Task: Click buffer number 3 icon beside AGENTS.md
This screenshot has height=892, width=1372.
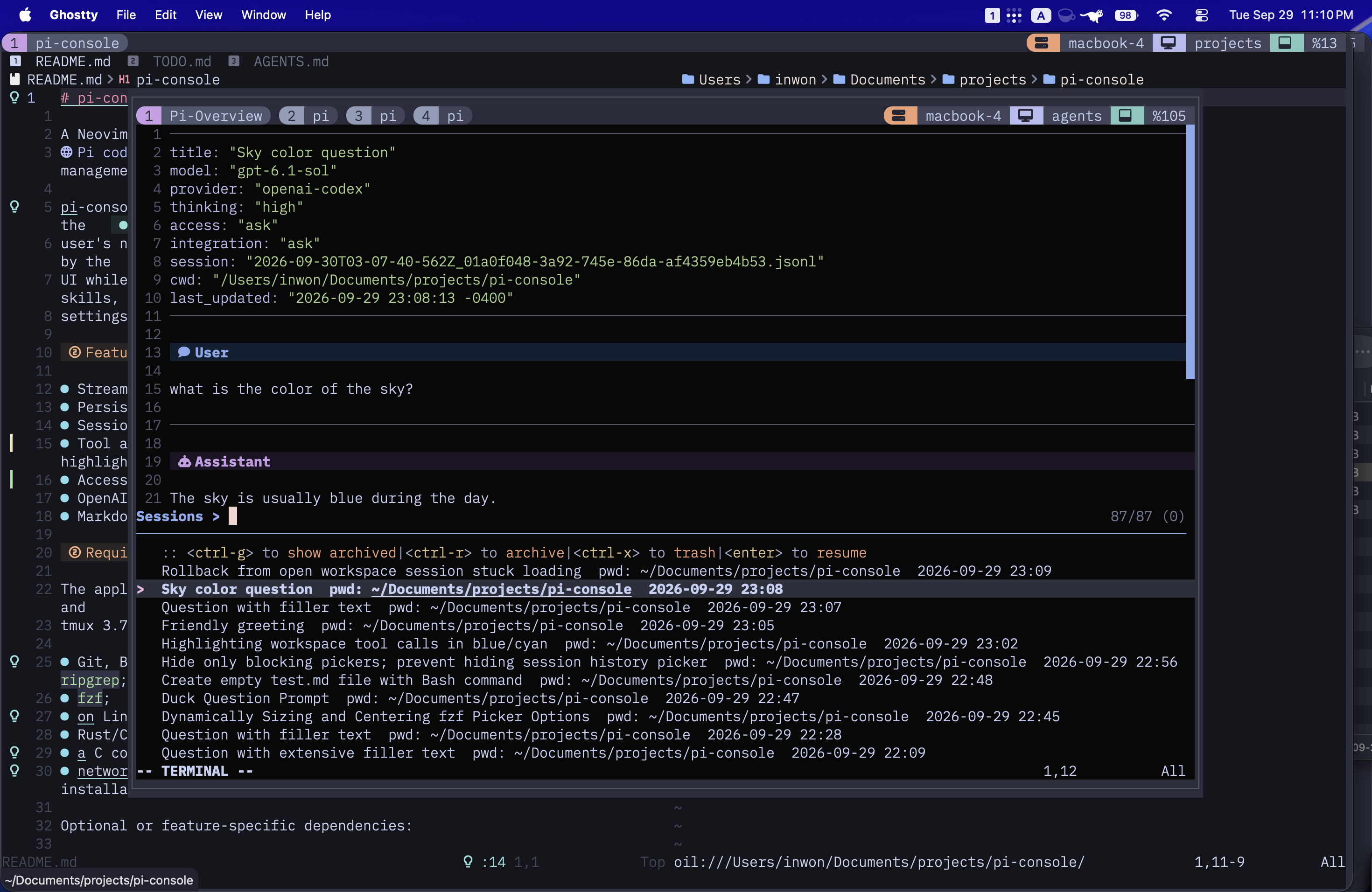Action: pyautogui.click(x=233, y=61)
